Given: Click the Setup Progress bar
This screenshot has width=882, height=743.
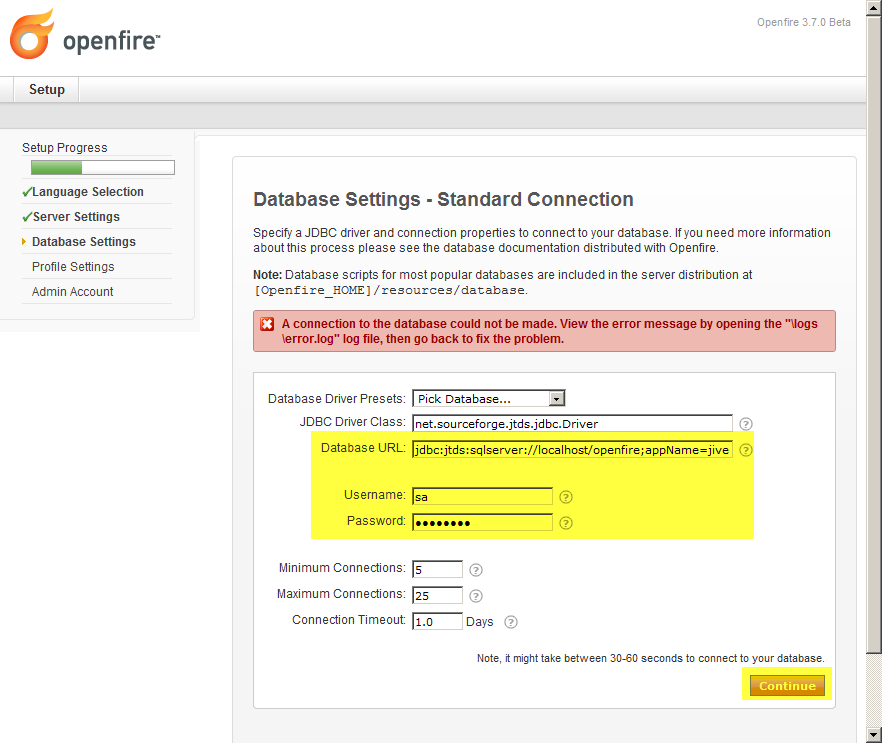Looking at the screenshot, I should click(103, 168).
